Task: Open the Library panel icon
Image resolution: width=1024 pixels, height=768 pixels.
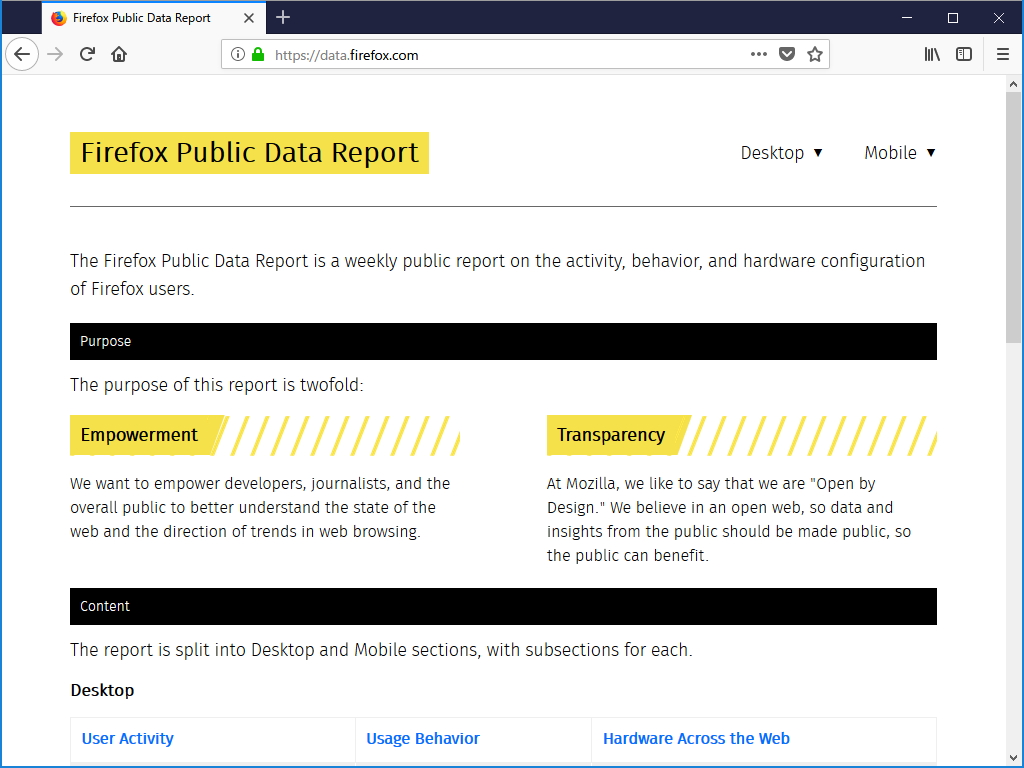Action: point(932,54)
